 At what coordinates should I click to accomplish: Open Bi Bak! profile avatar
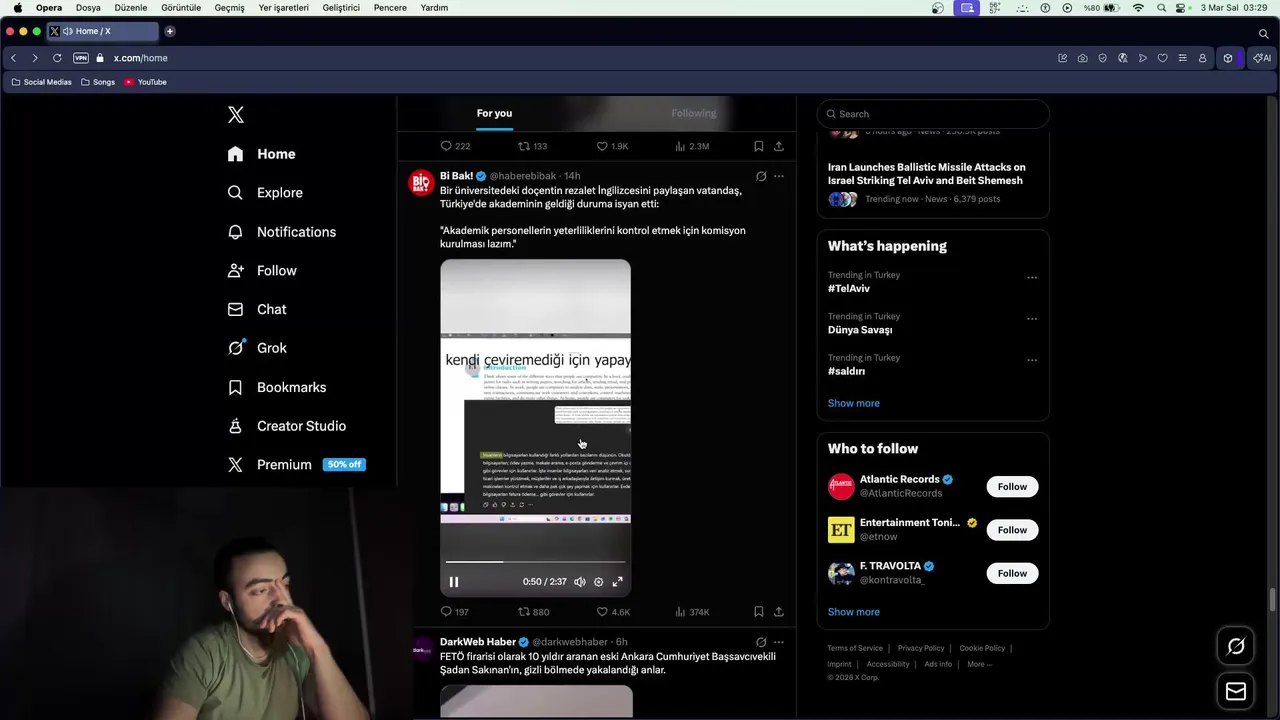click(421, 183)
